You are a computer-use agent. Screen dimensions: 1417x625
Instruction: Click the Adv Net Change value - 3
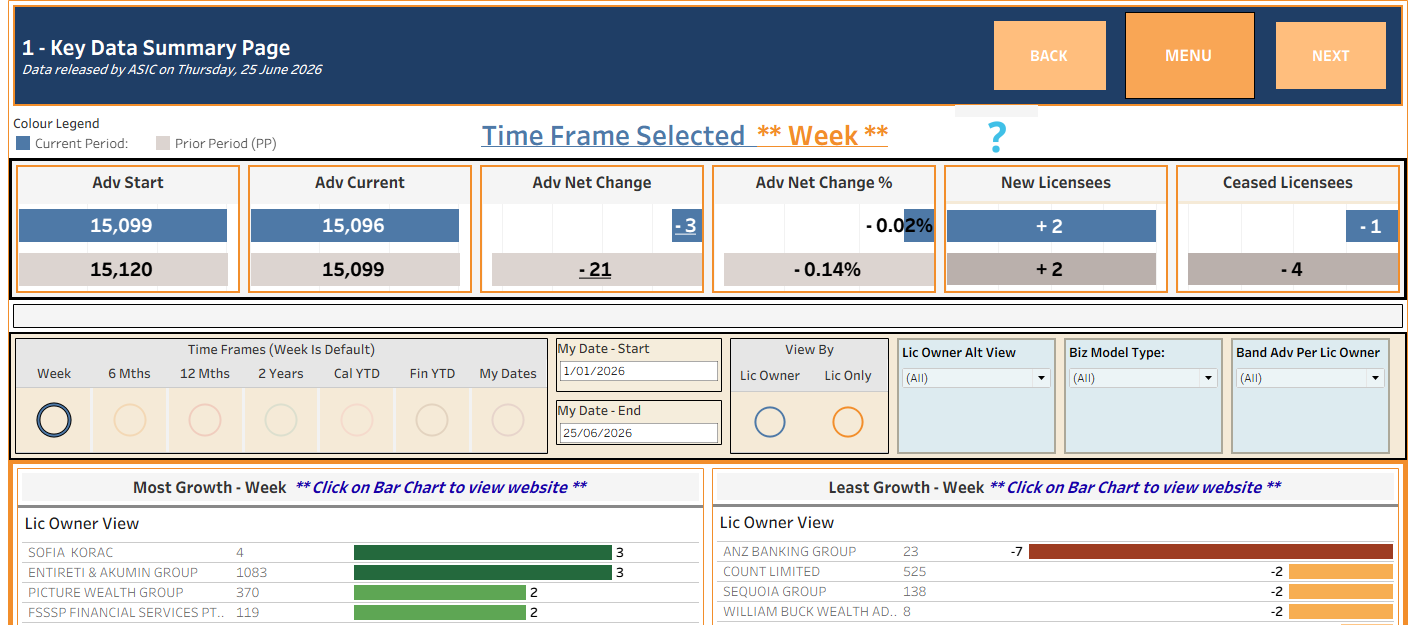(x=685, y=226)
